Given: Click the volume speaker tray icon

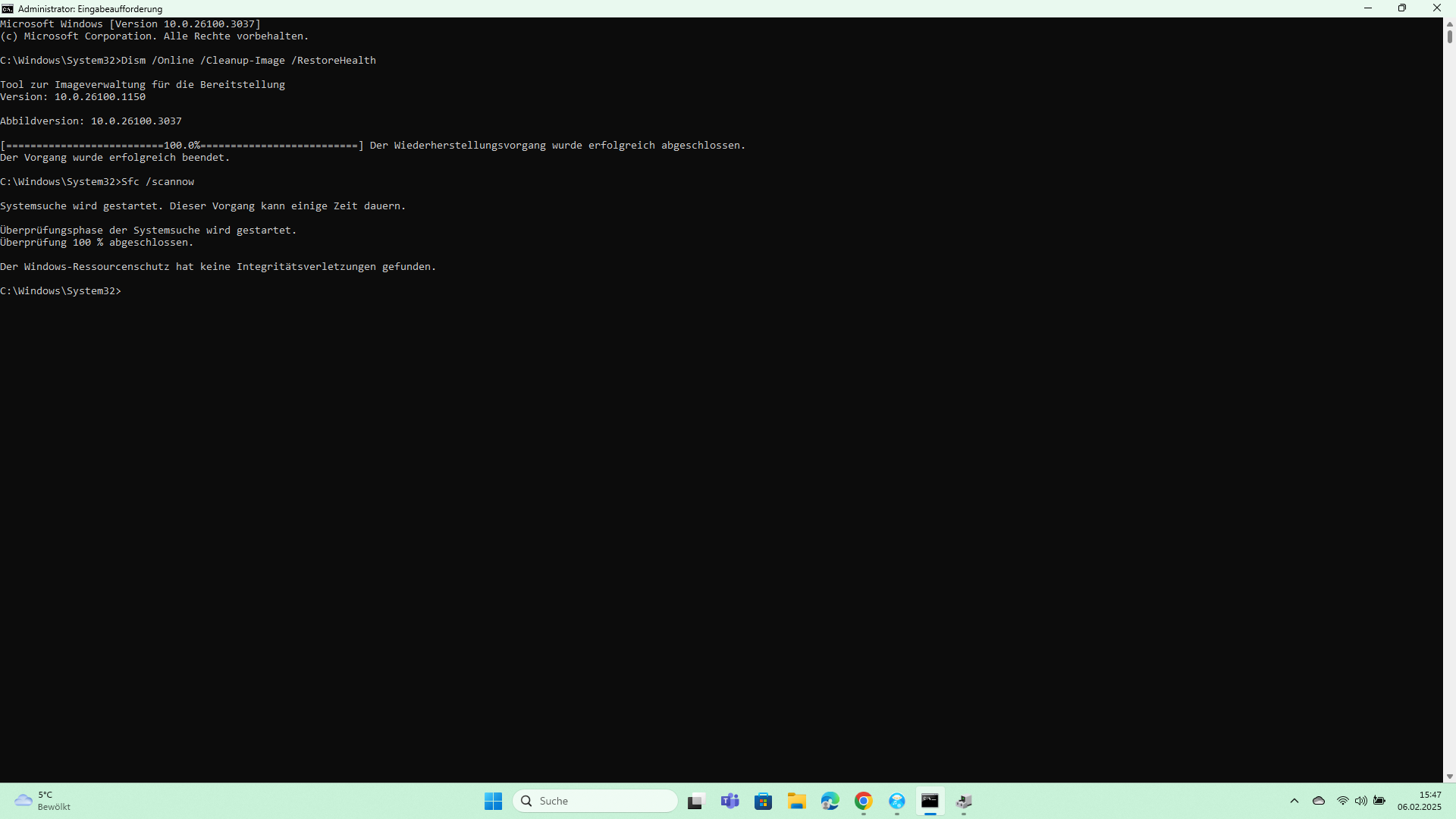Looking at the screenshot, I should point(1360,801).
